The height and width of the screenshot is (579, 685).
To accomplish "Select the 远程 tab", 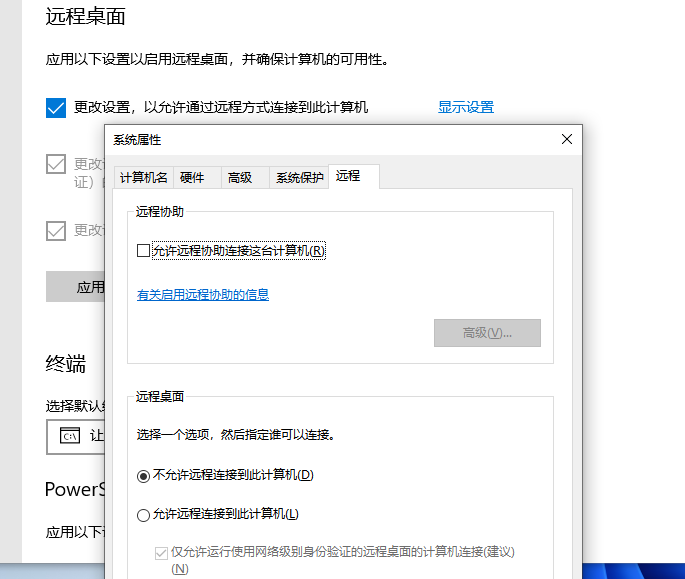I will (348, 176).
